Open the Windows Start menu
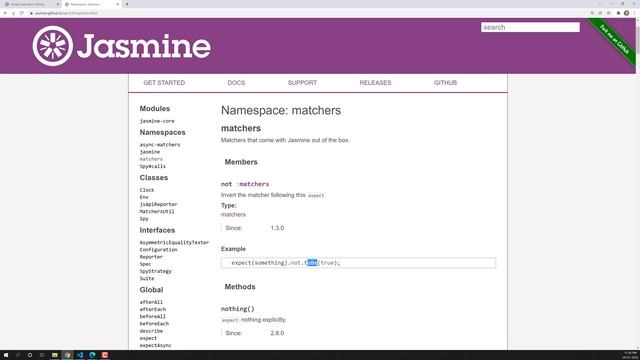Viewport: 640px width, 360px height. 6,355
